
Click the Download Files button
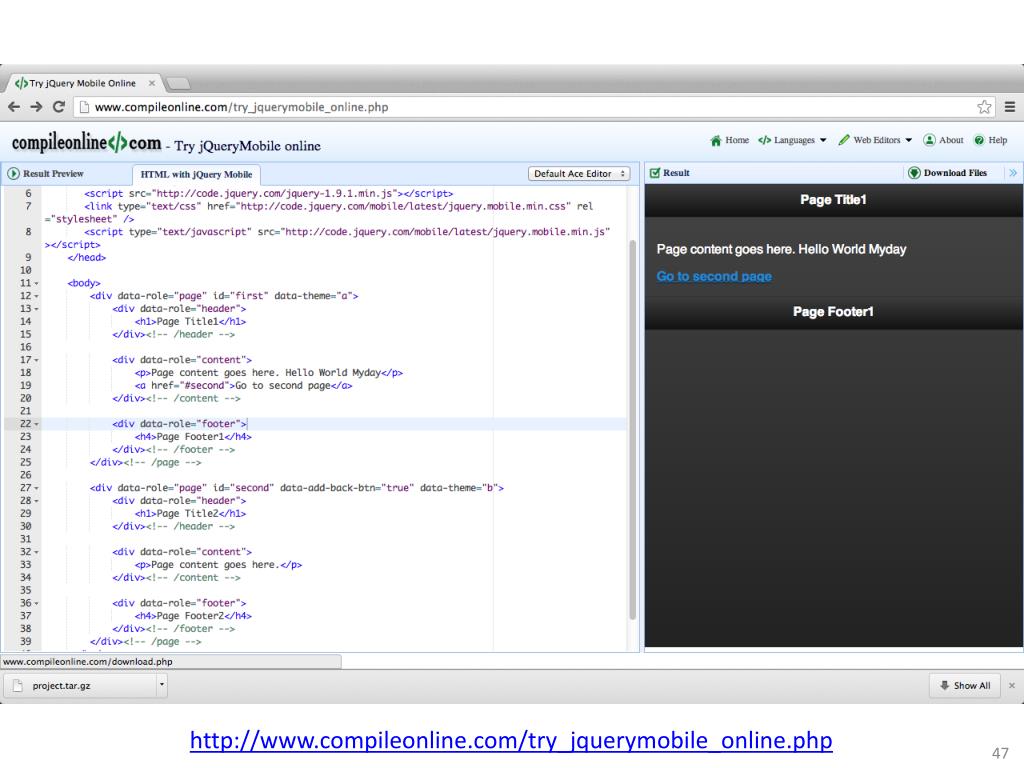948,173
